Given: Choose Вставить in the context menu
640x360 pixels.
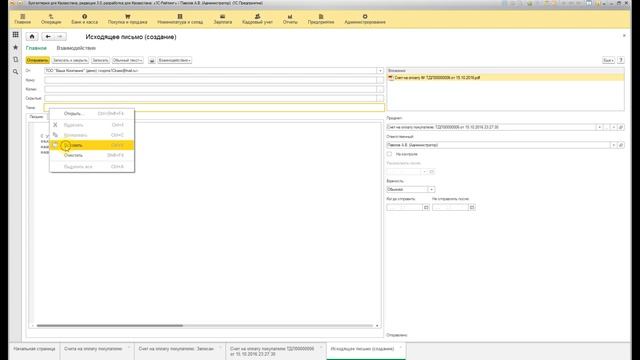Looking at the screenshot, I should 92,145.
